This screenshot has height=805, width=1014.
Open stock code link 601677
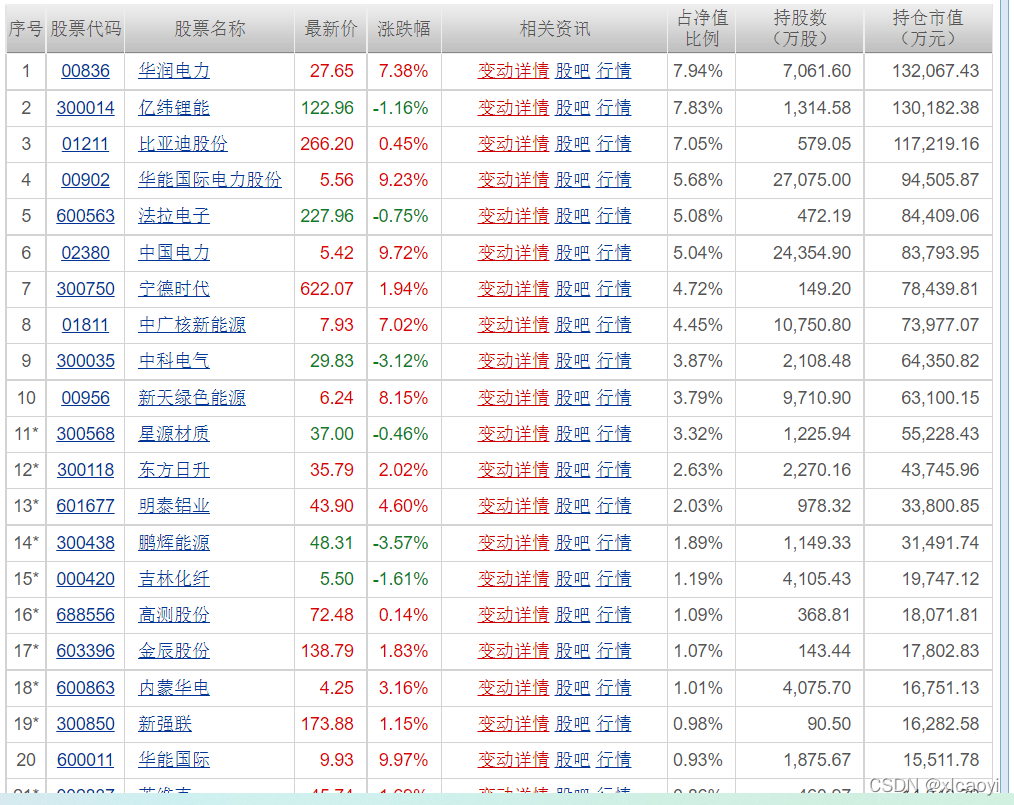[x=85, y=506]
